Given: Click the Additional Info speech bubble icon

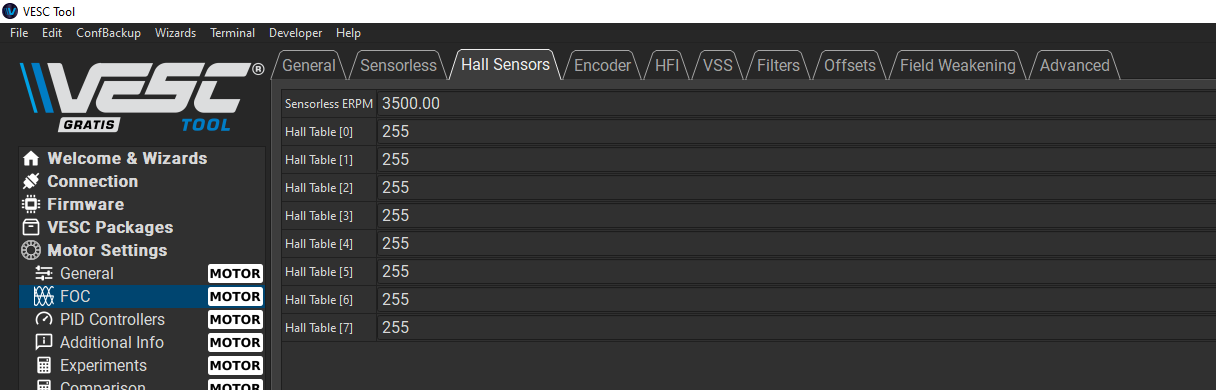Looking at the screenshot, I should (44, 342).
